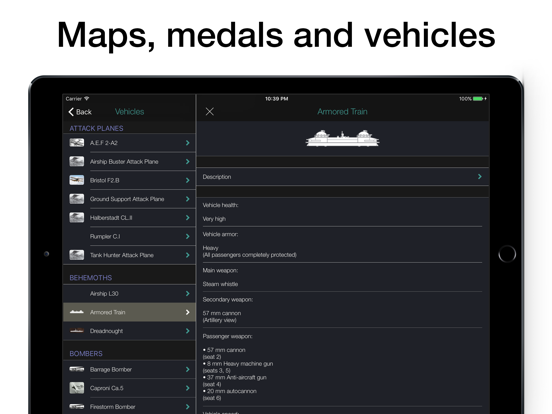
Task: Click the Barrage Bomber icon
Action: pos(77,369)
